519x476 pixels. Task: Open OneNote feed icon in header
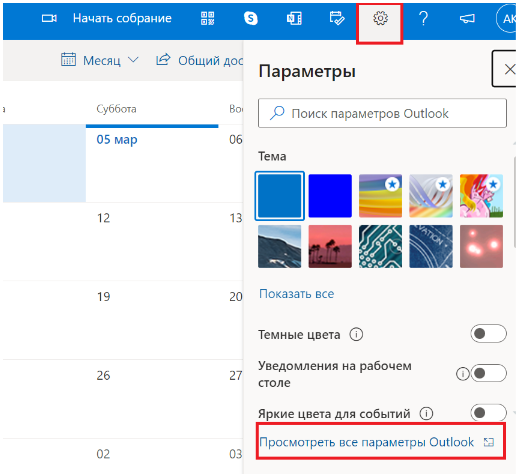tap(294, 18)
